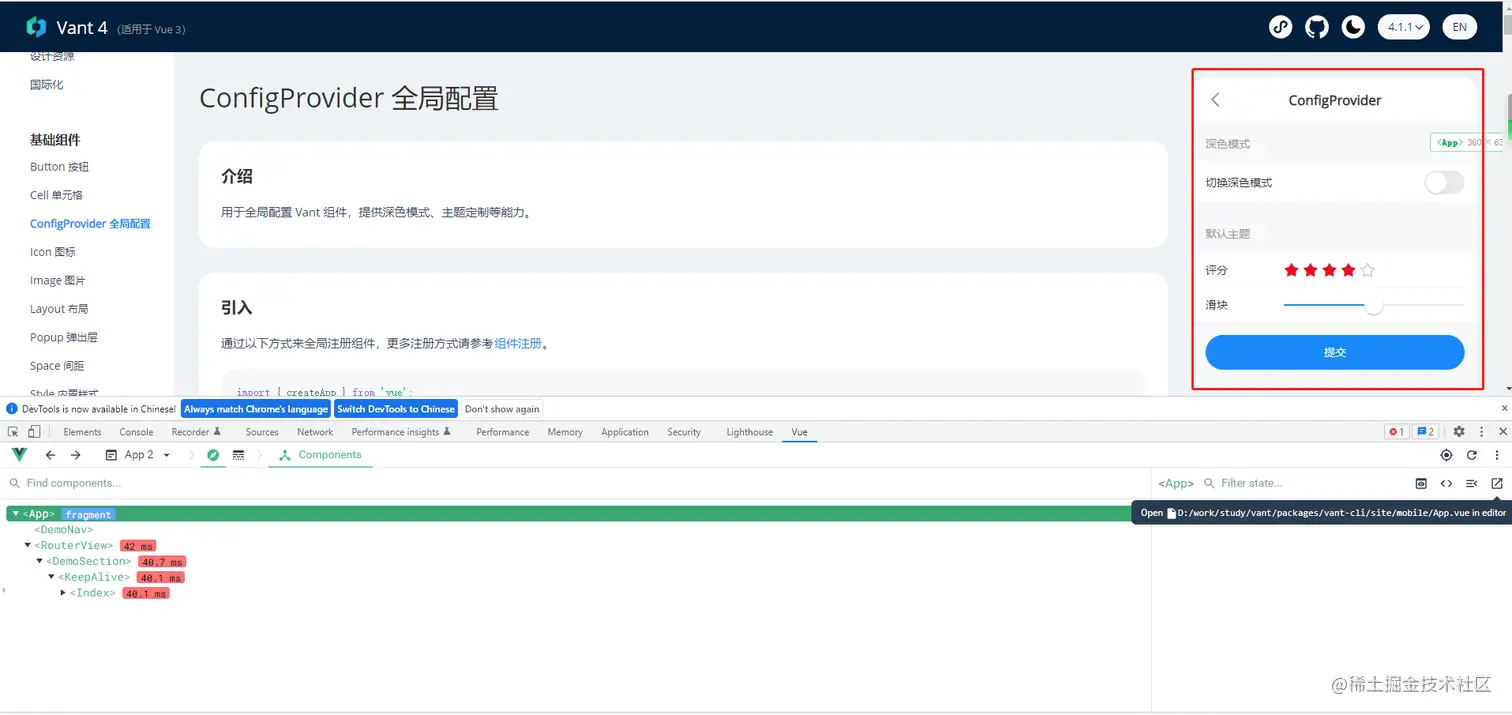Viewport: 1512px width, 715px height.
Task: Click the Filter state input field
Action: point(1305,483)
